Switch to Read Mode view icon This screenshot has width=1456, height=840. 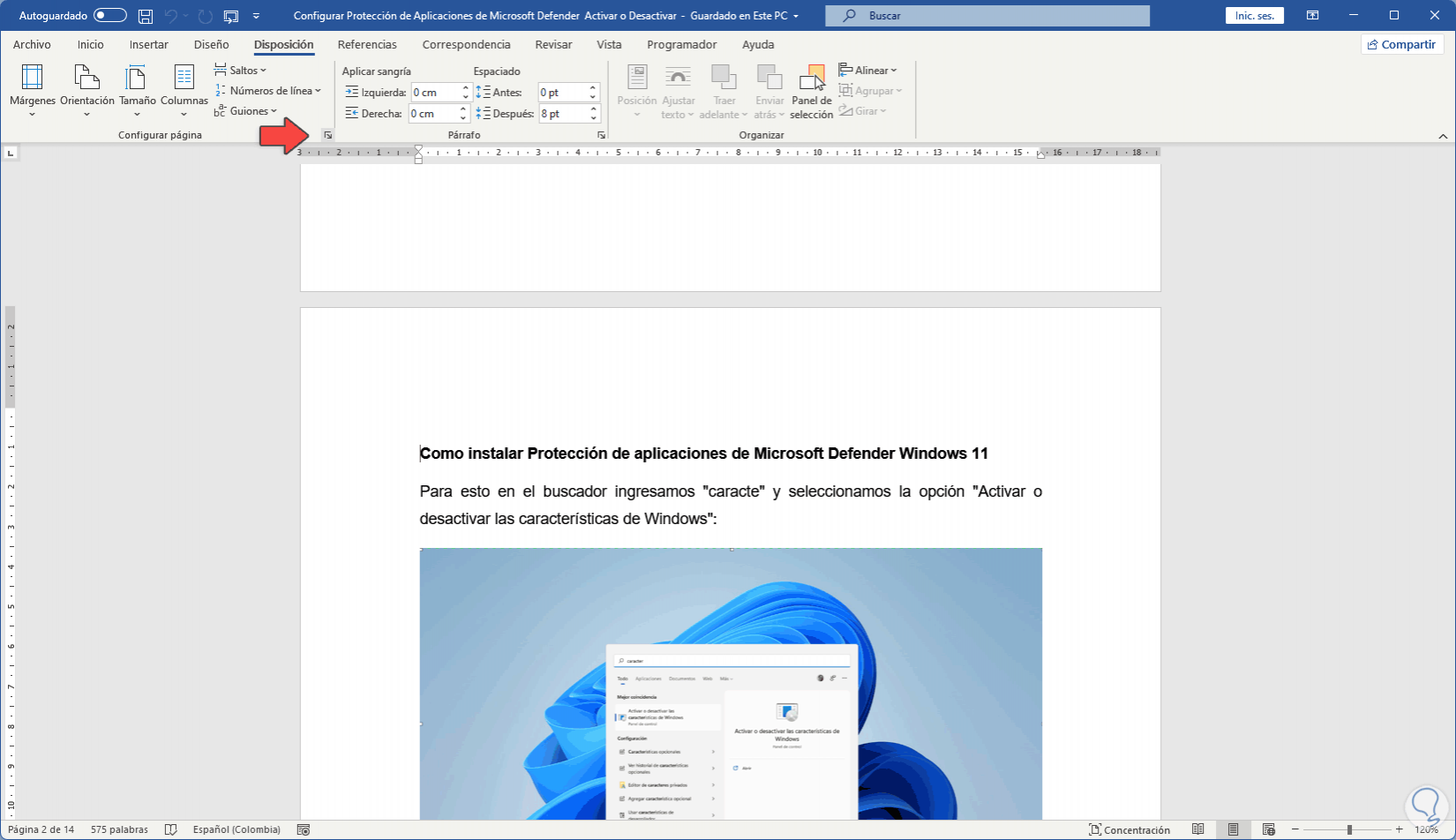[1197, 829]
